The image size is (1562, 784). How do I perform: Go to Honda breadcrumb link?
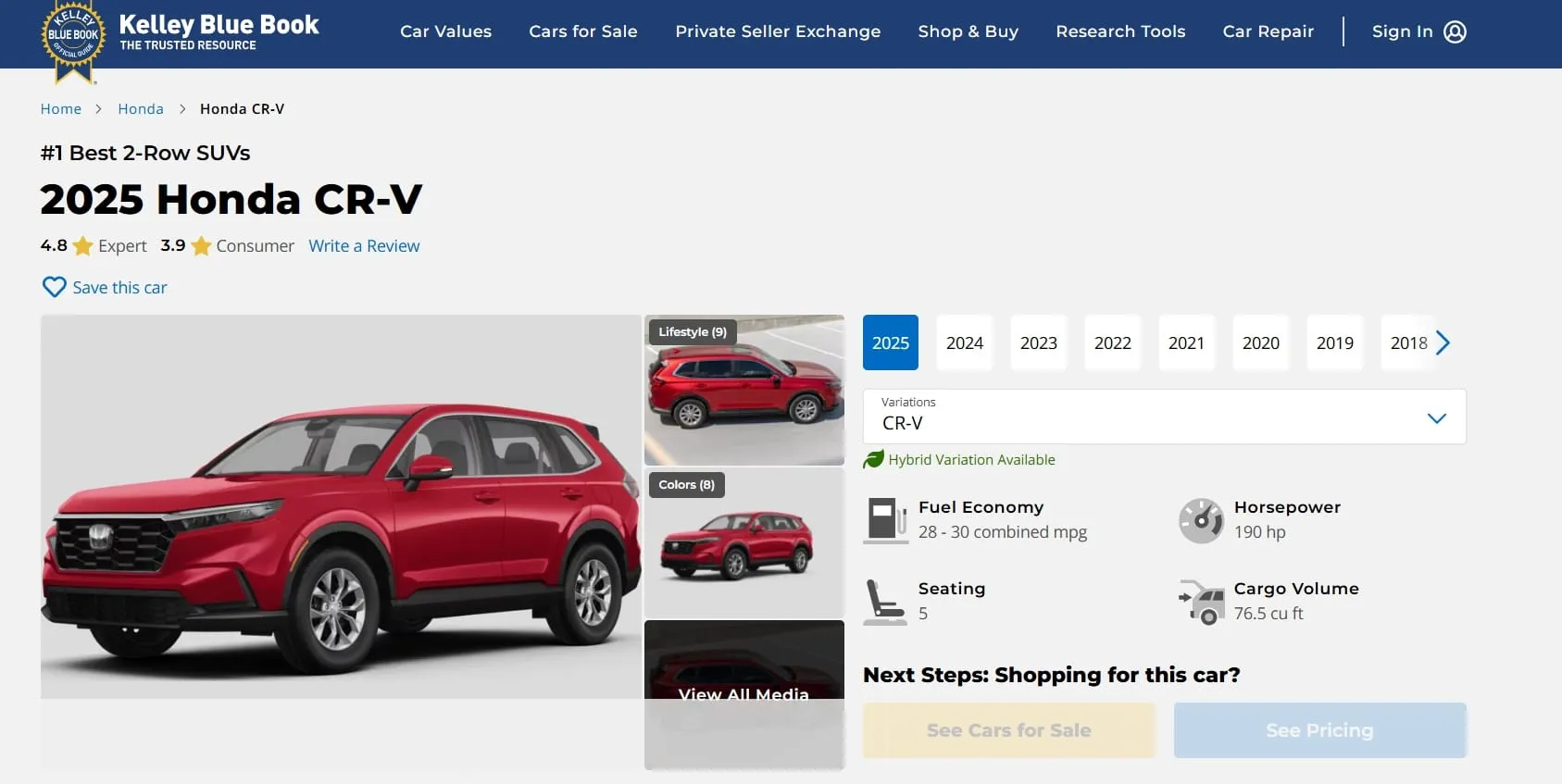click(141, 109)
